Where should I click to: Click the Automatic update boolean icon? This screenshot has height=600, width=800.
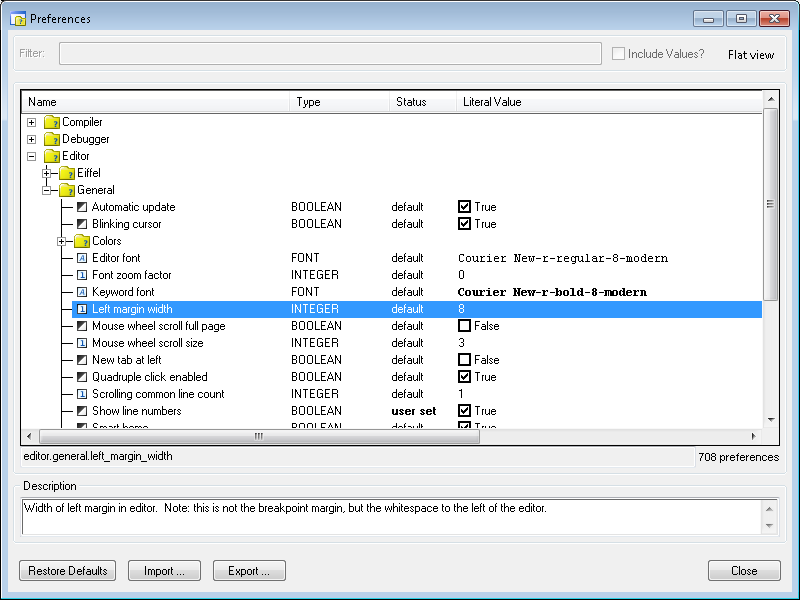(x=82, y=207)
